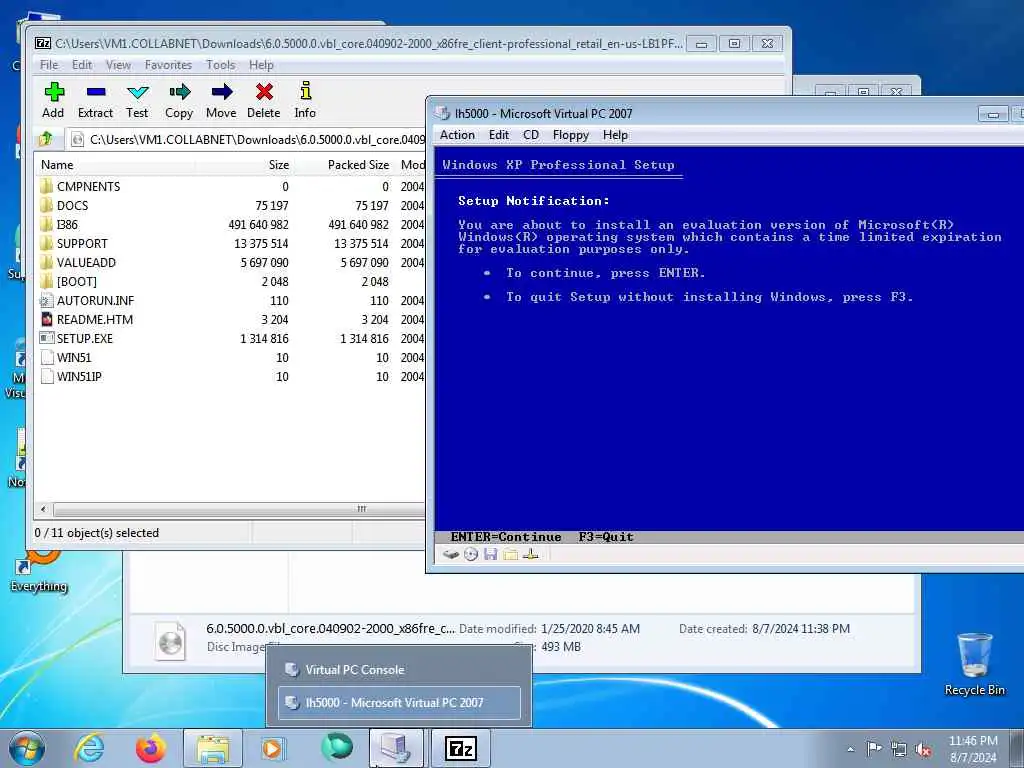
Task: Launch Firefox from the taskbar
Action: [x=151, y=748]
